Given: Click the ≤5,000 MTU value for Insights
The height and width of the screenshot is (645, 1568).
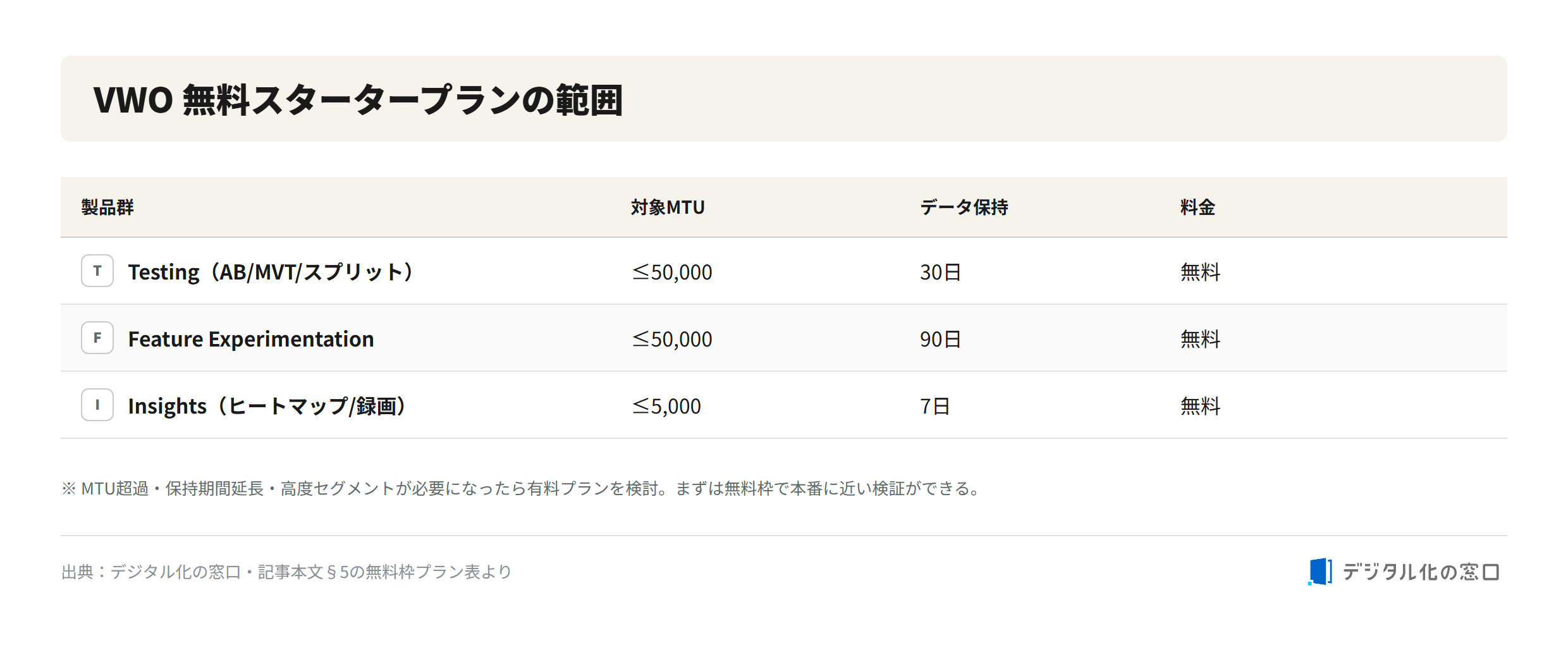Looking at the screenshot, I should click(x=667, y=406).
